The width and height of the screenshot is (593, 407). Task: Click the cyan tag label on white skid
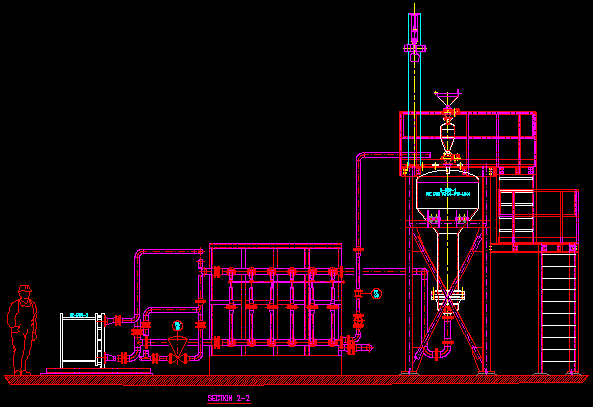[x=79, y=315]
